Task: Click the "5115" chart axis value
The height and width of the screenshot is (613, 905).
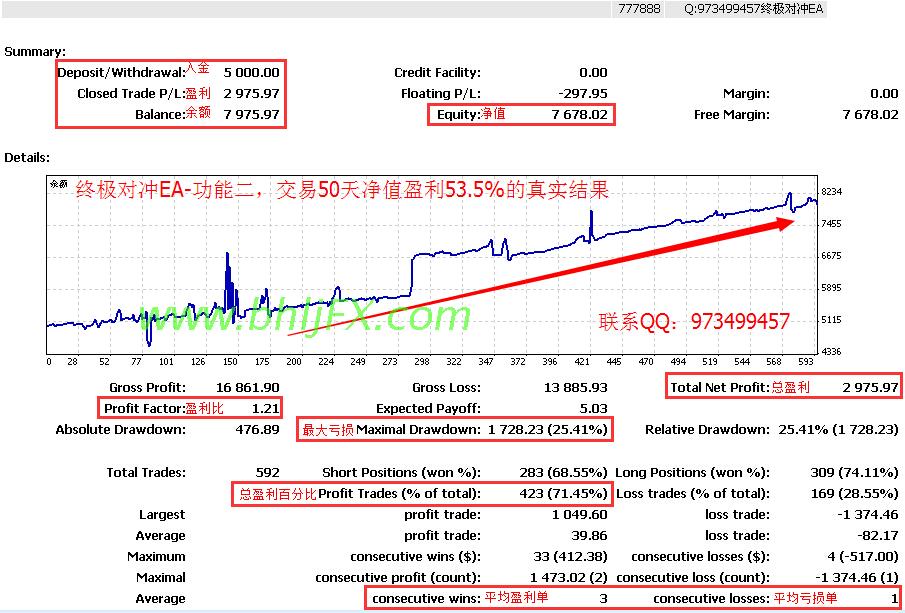Action: point(832,319)
